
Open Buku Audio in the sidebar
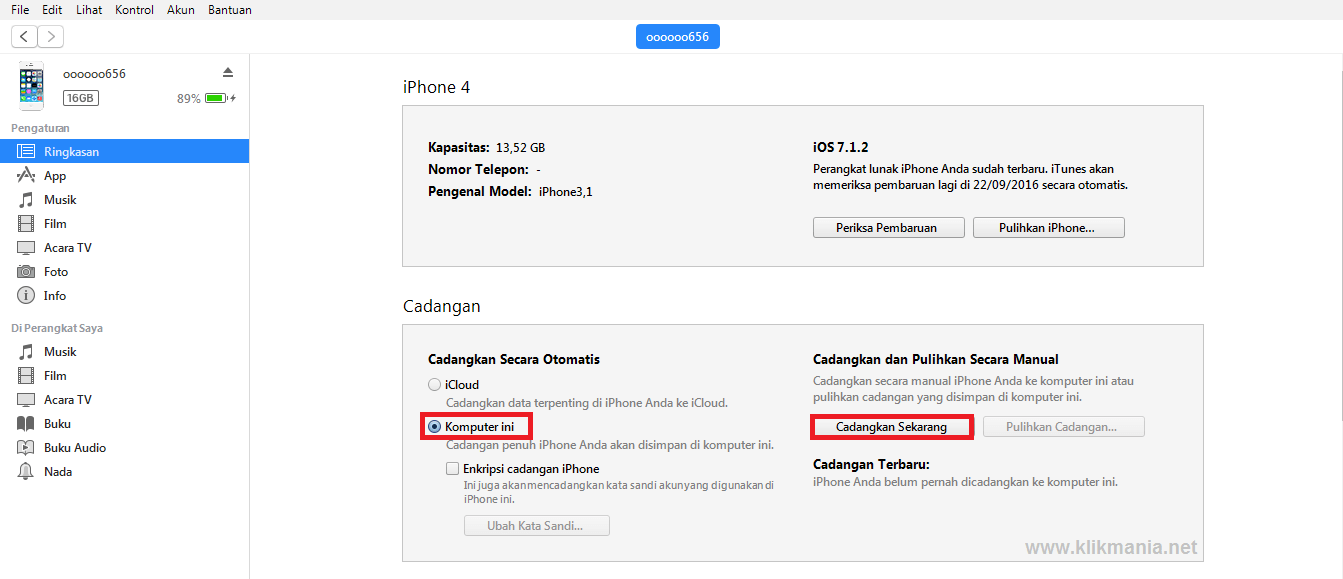[74, 448]
